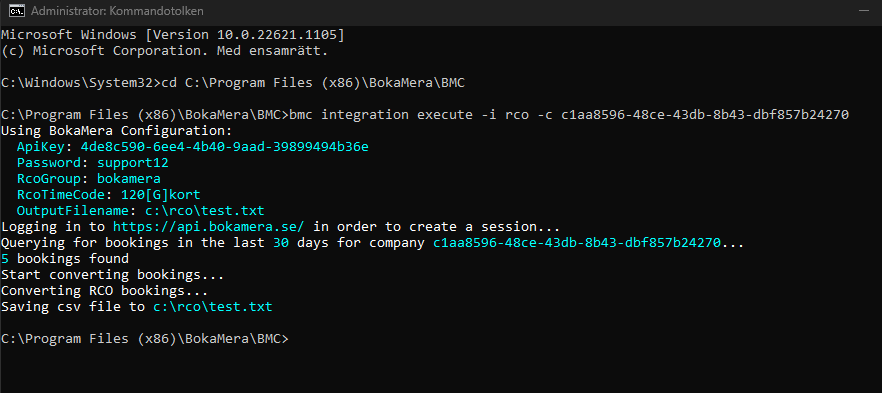Click the company ID in the querying line

point(577,243)
